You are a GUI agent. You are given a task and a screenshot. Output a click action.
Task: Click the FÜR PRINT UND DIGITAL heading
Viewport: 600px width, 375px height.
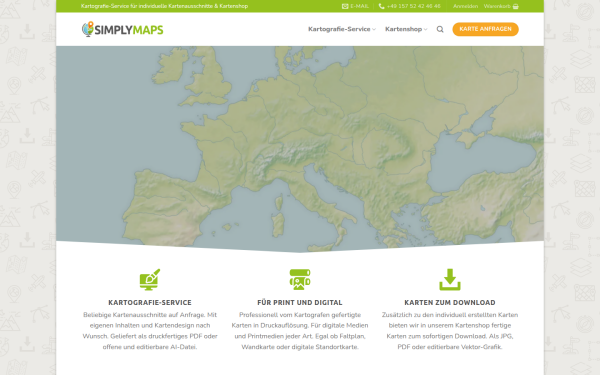point(300,302)
